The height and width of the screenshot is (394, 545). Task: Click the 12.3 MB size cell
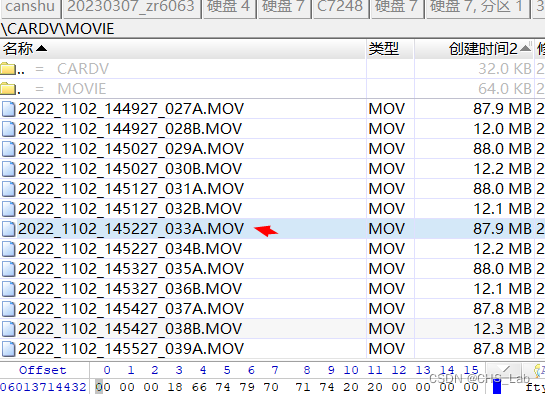pos(502,329)
